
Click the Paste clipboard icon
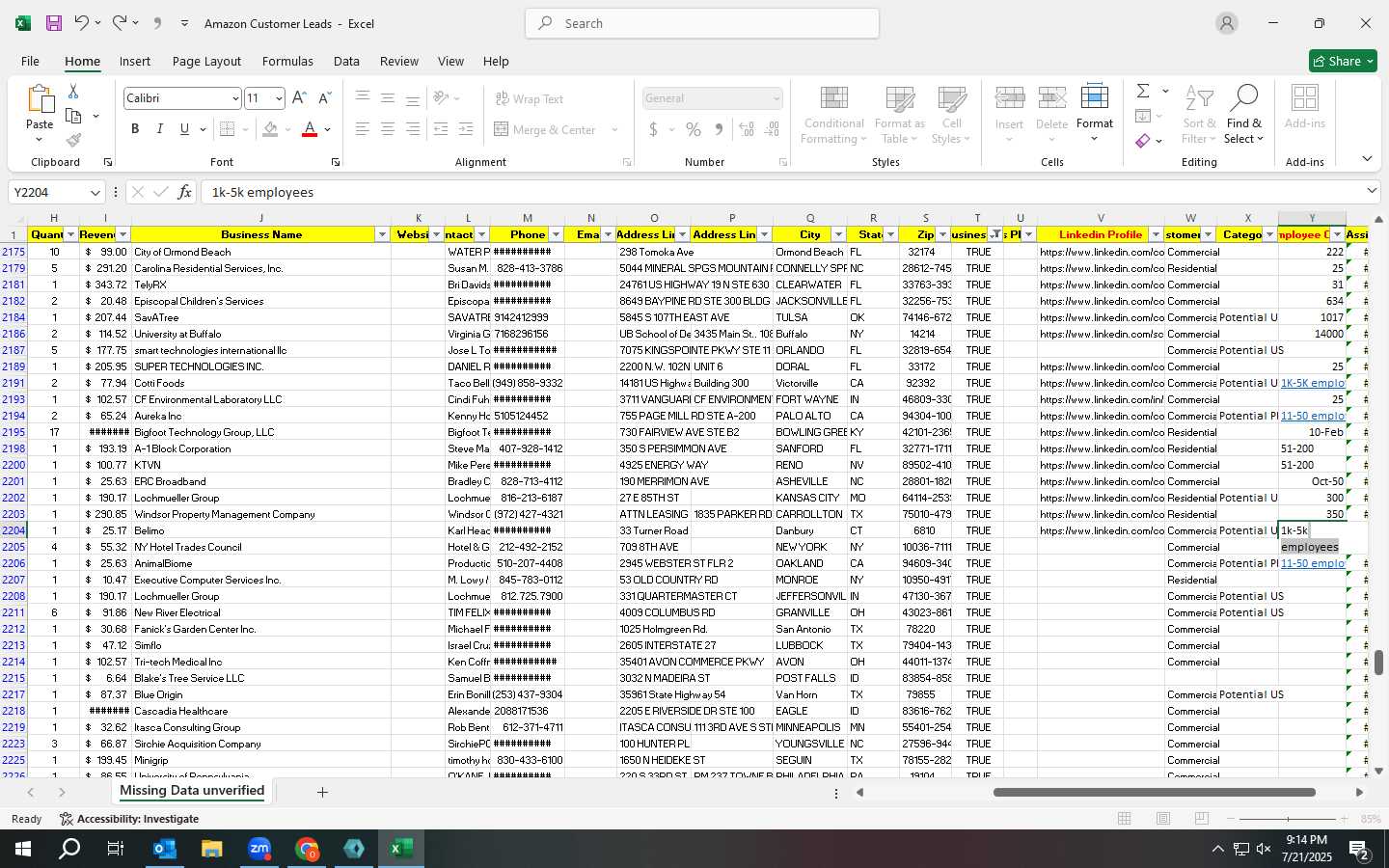click(40, 99)
